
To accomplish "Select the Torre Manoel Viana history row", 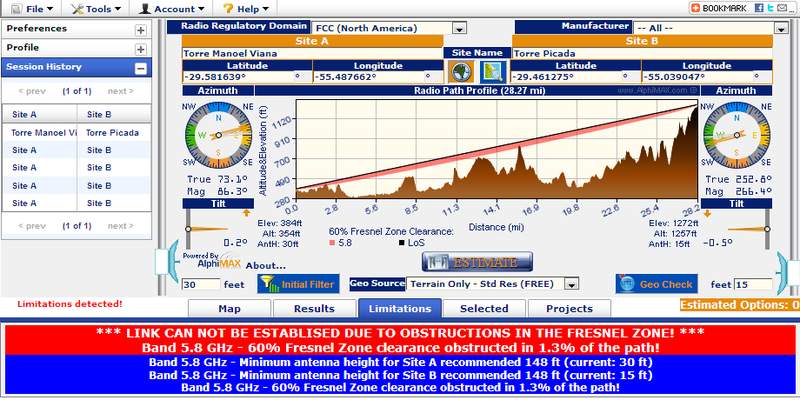I will pos(77,133).
